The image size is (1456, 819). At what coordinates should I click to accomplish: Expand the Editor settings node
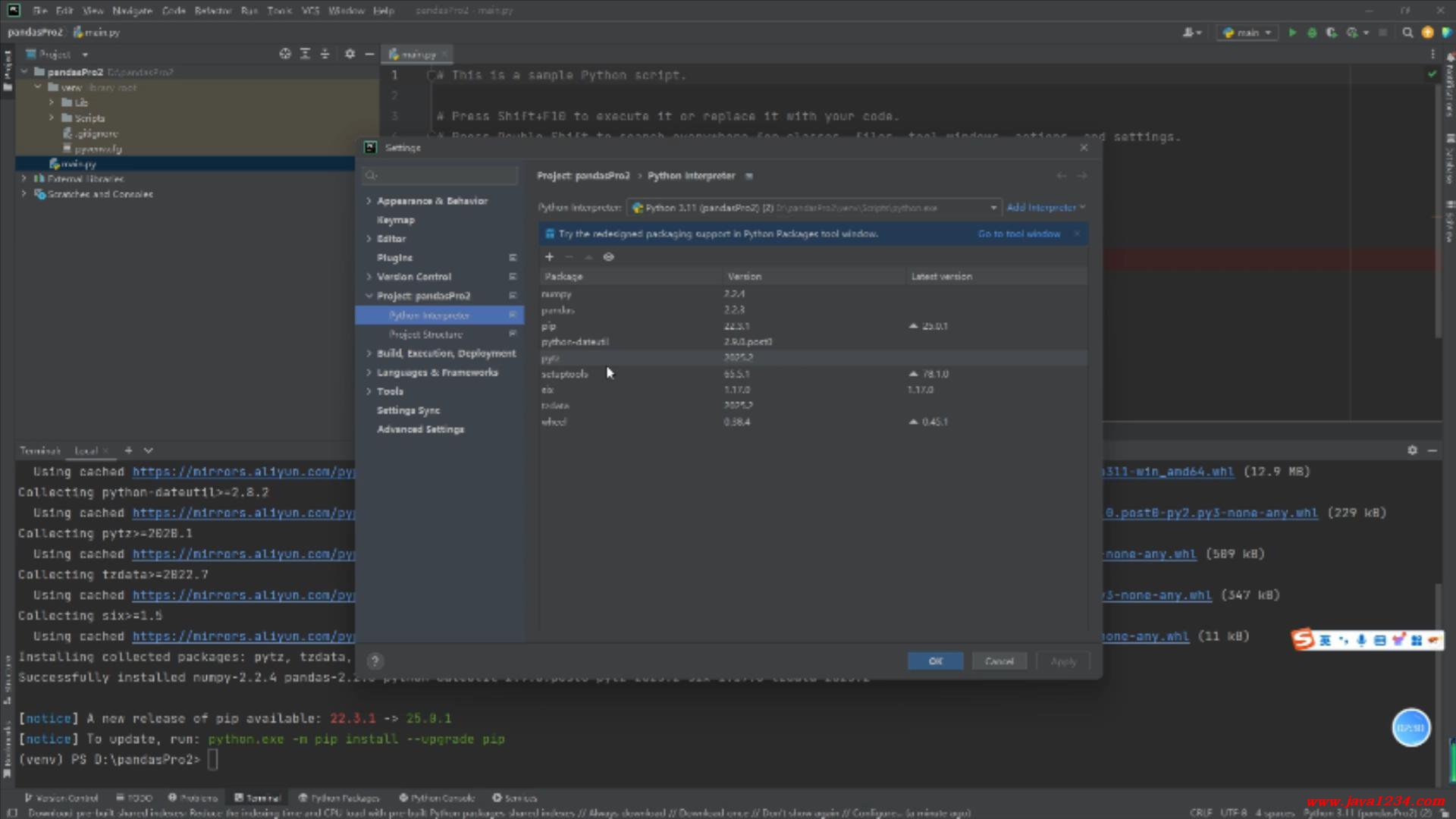(x=369, y=239)
